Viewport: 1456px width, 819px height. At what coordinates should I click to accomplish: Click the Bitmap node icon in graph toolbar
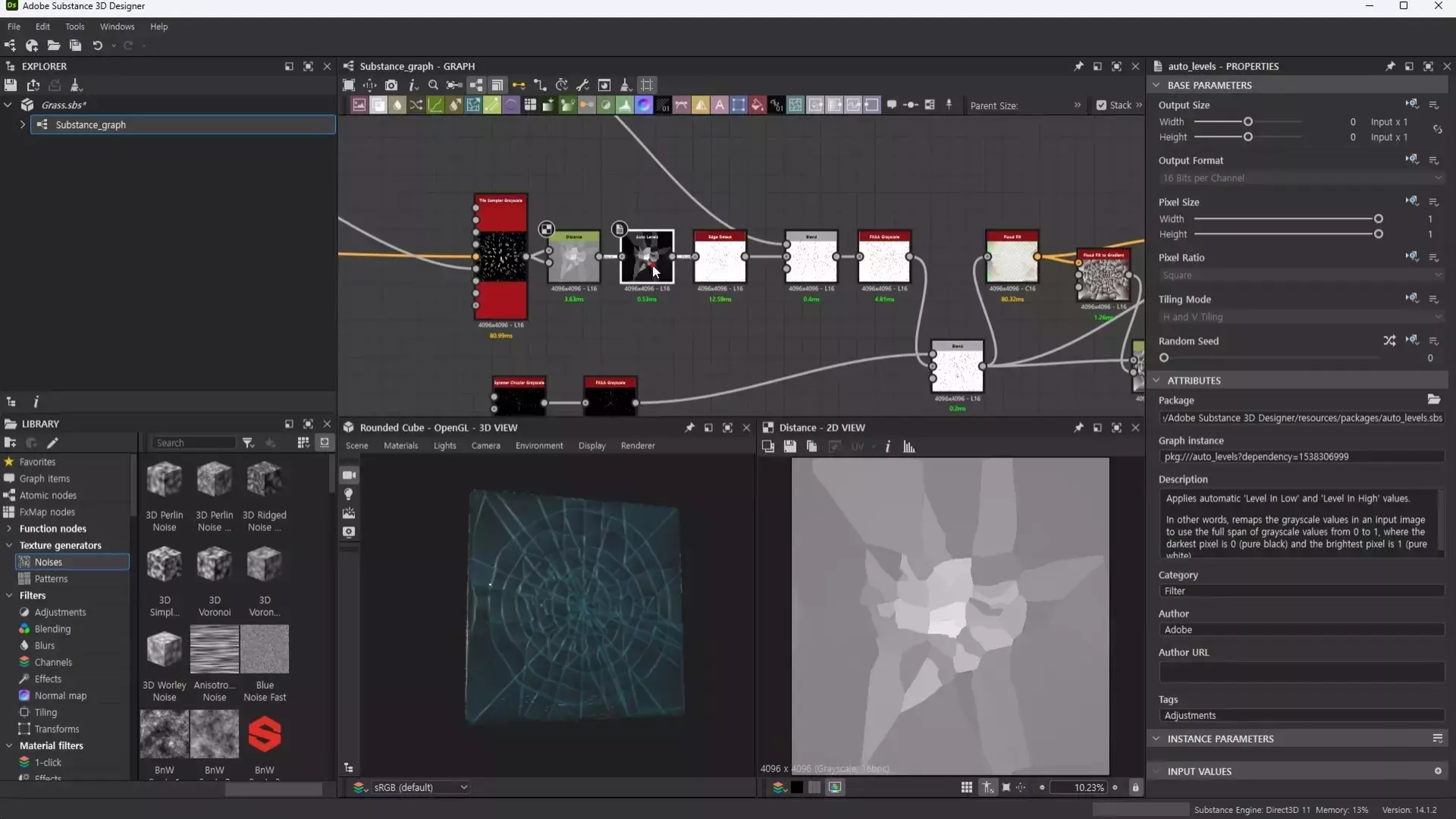[359, 105]
